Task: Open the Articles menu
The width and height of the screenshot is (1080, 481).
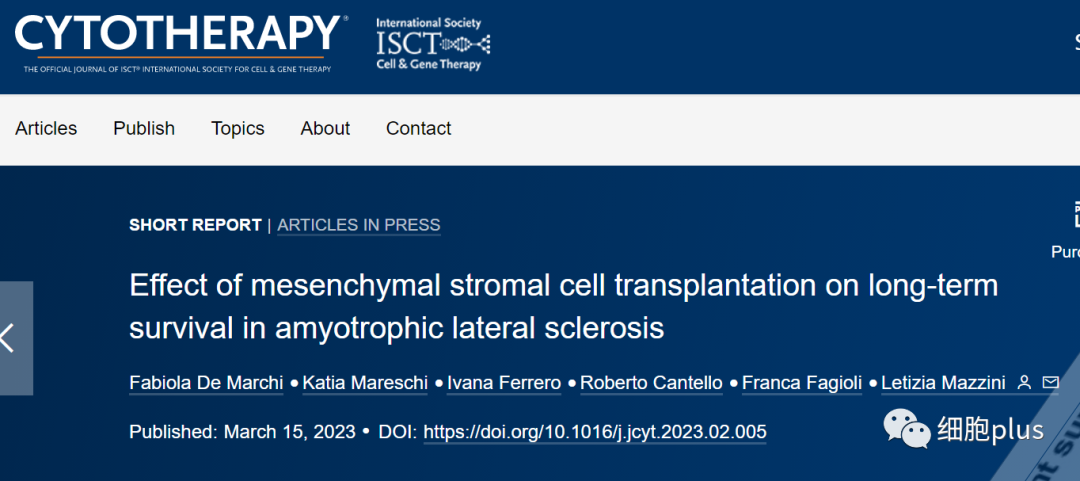Action: coord(46,129)
